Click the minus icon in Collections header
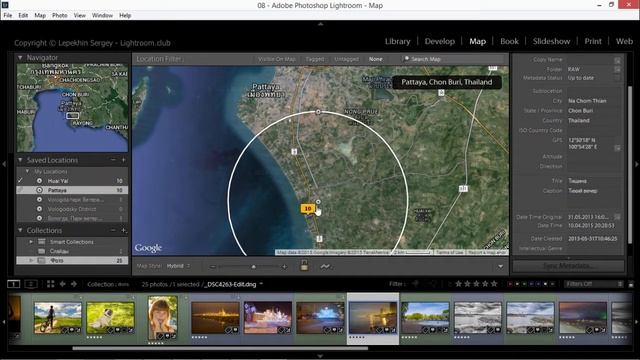Image resolution: width=640 pixels, height=360 pixels. [113, 231]
